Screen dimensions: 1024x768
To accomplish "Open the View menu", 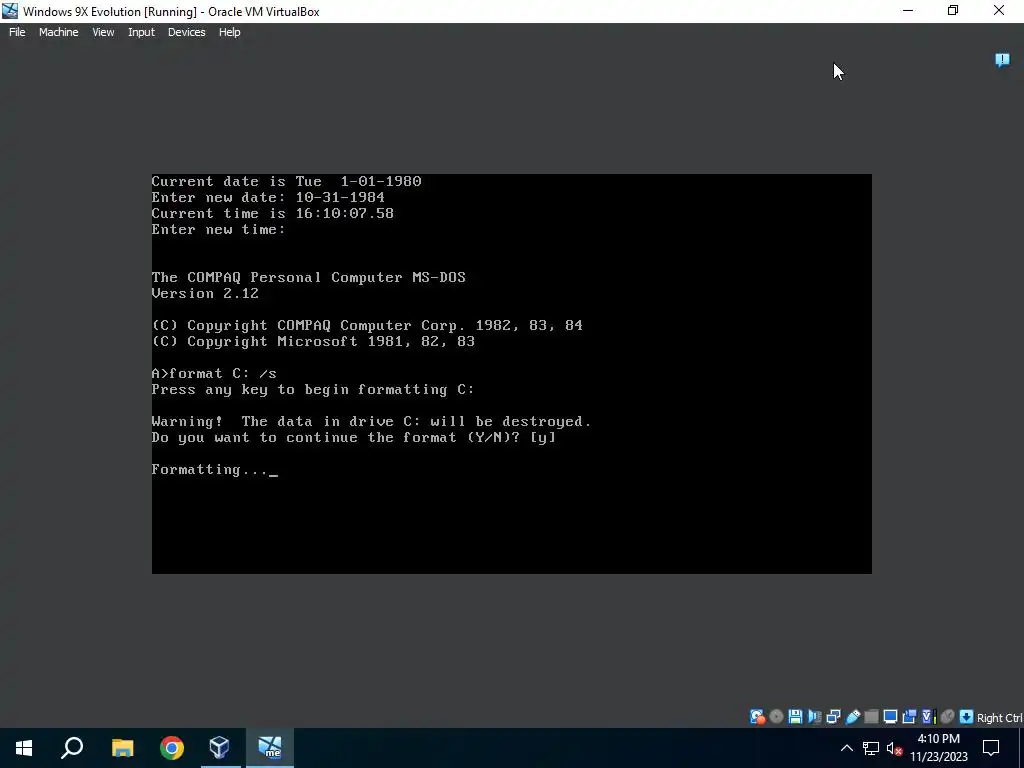I will click(x=103, y=32).
